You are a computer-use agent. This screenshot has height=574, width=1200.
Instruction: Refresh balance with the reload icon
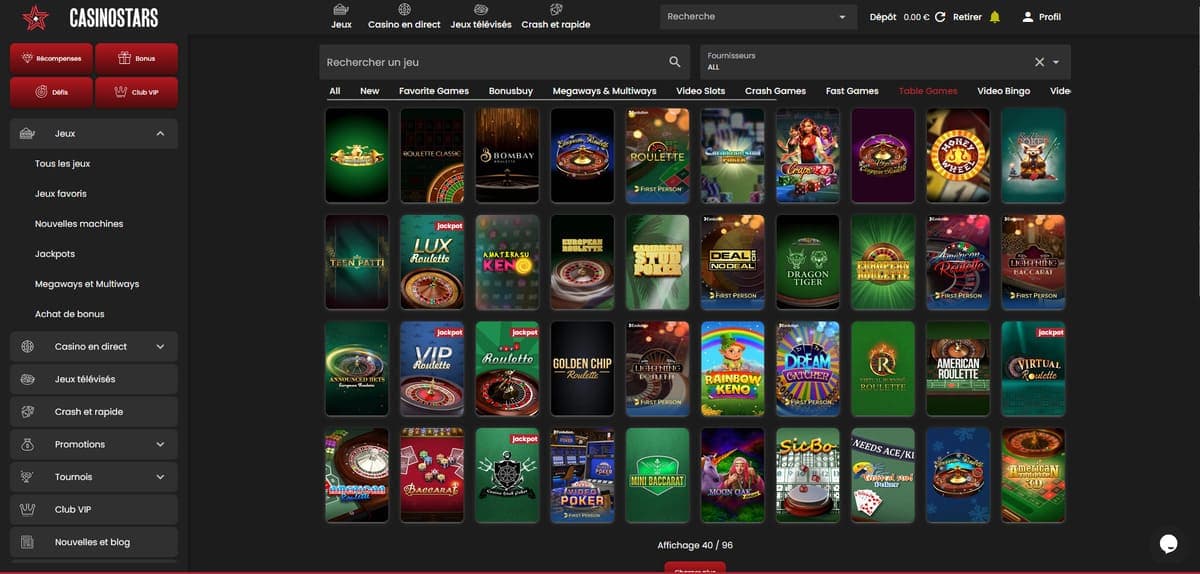(940, 17)
